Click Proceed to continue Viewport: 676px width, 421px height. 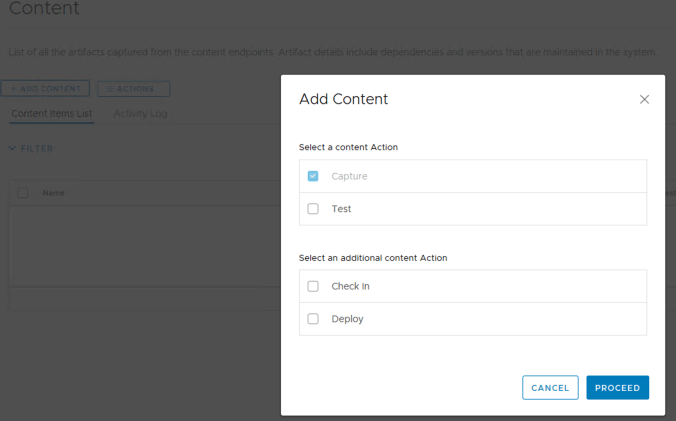click(x=617, y=387)
